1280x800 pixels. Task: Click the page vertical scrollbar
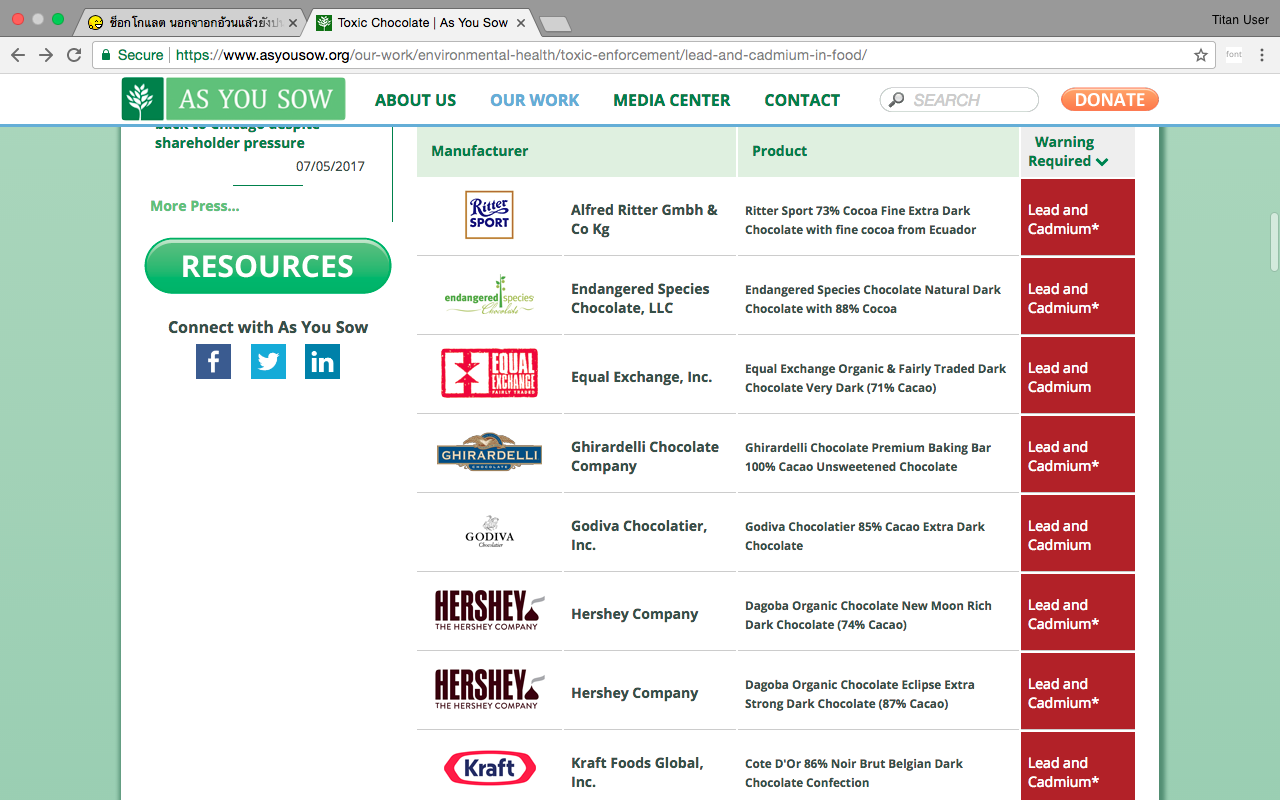1273,242
